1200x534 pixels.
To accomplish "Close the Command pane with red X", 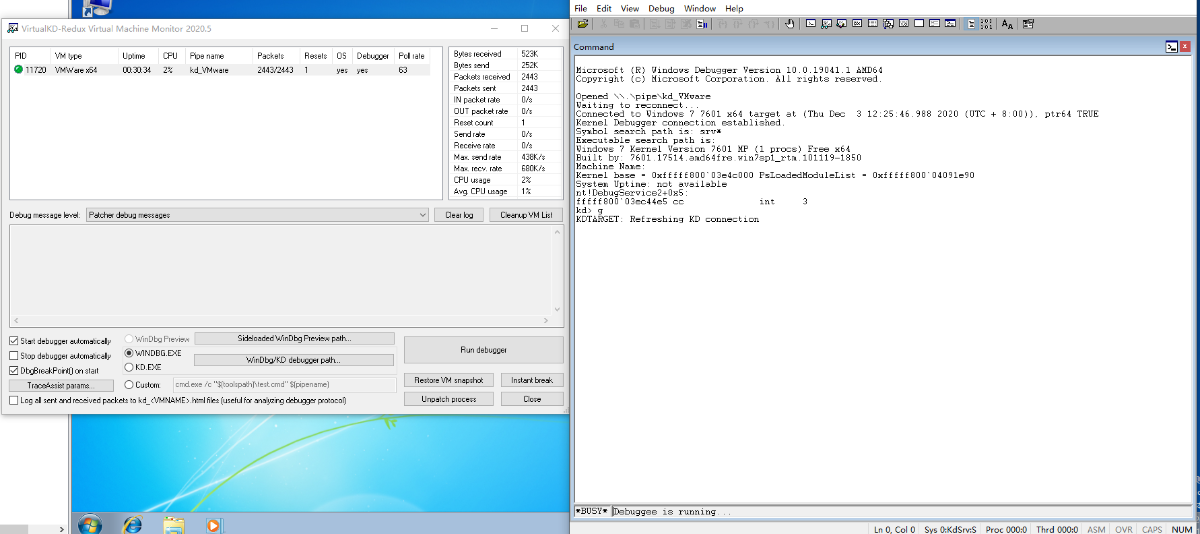I will pyautogui.click(x=1185, y=47).
